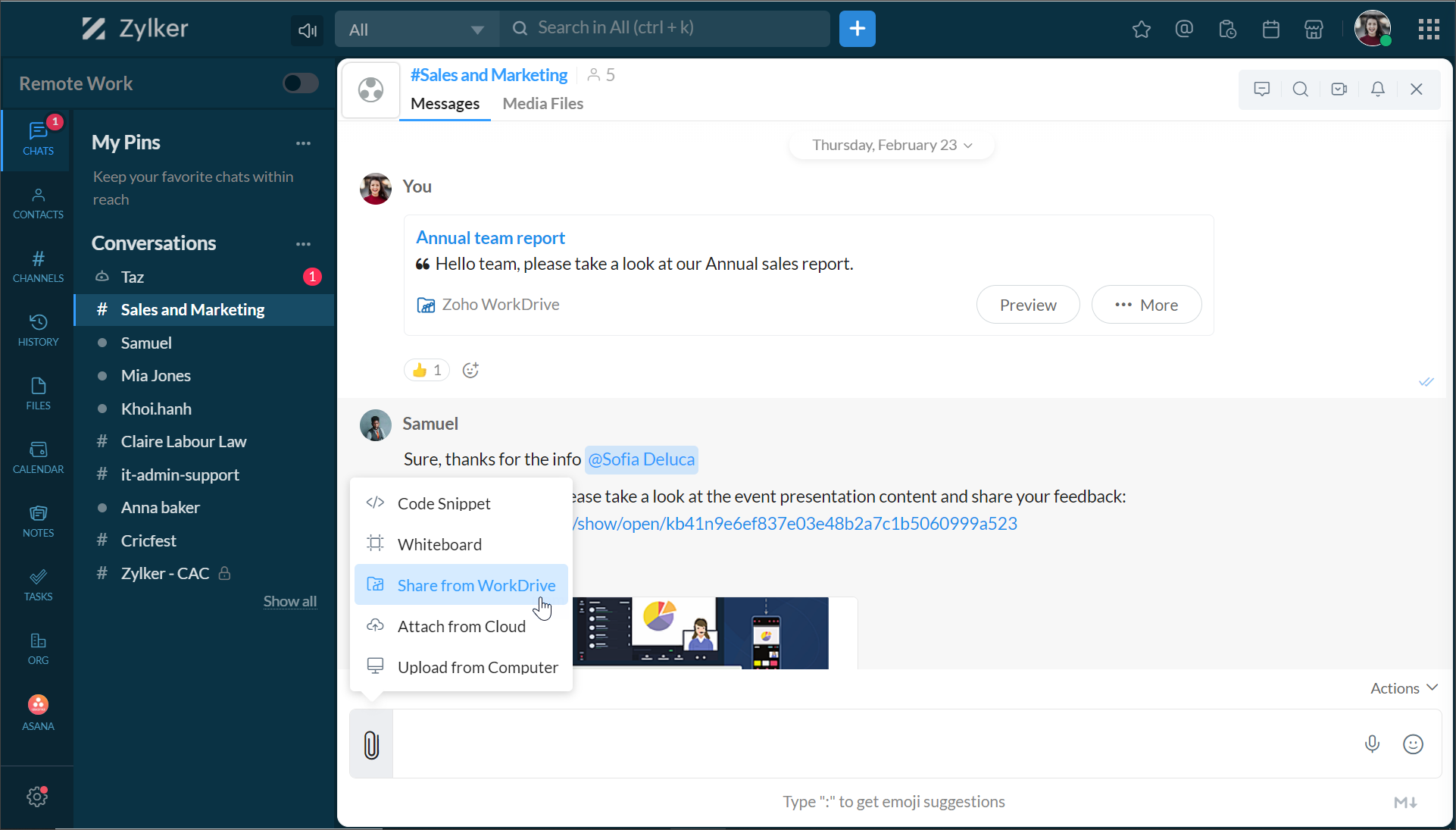Start a video call from channel header
This screenshot has width=1456, height=830.
[1339, 89]
